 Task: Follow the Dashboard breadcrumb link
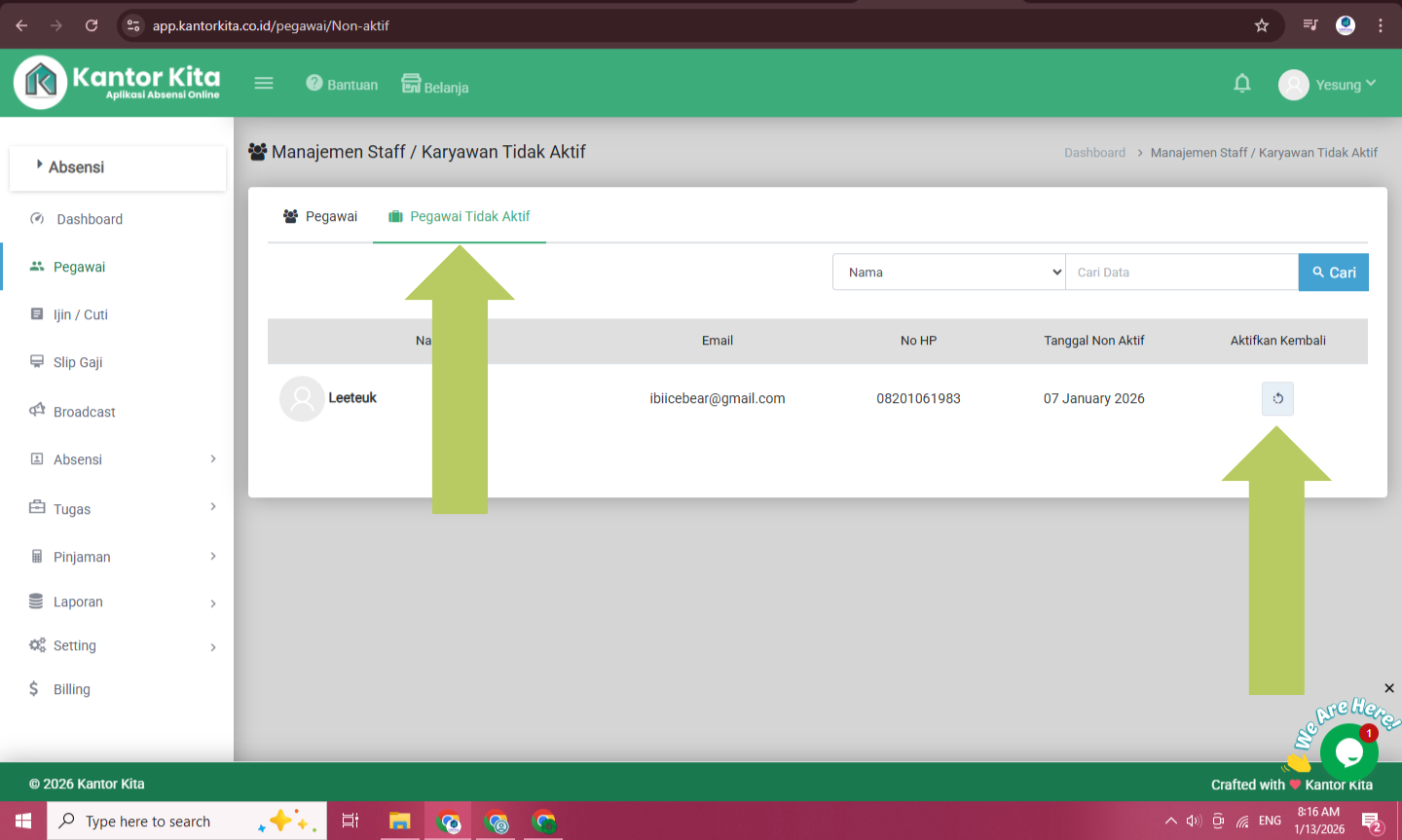[1094, 153]
